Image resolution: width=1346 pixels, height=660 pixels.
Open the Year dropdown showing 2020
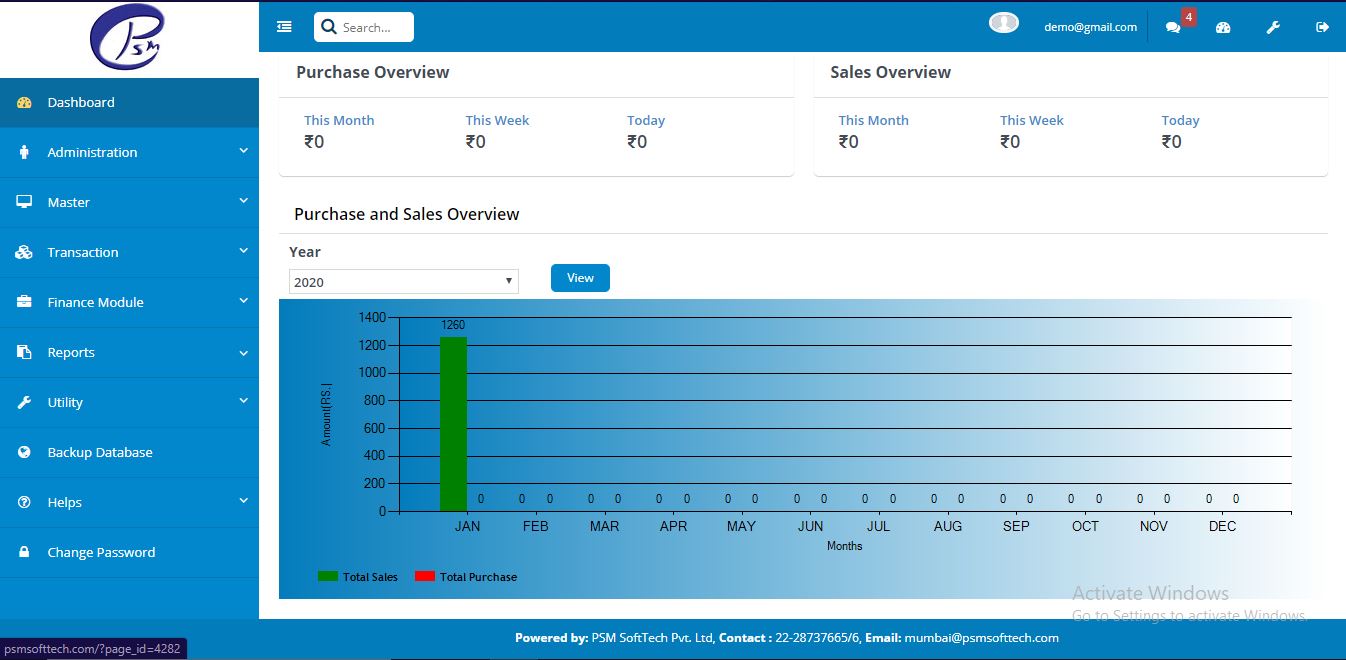tap(404, 282)
